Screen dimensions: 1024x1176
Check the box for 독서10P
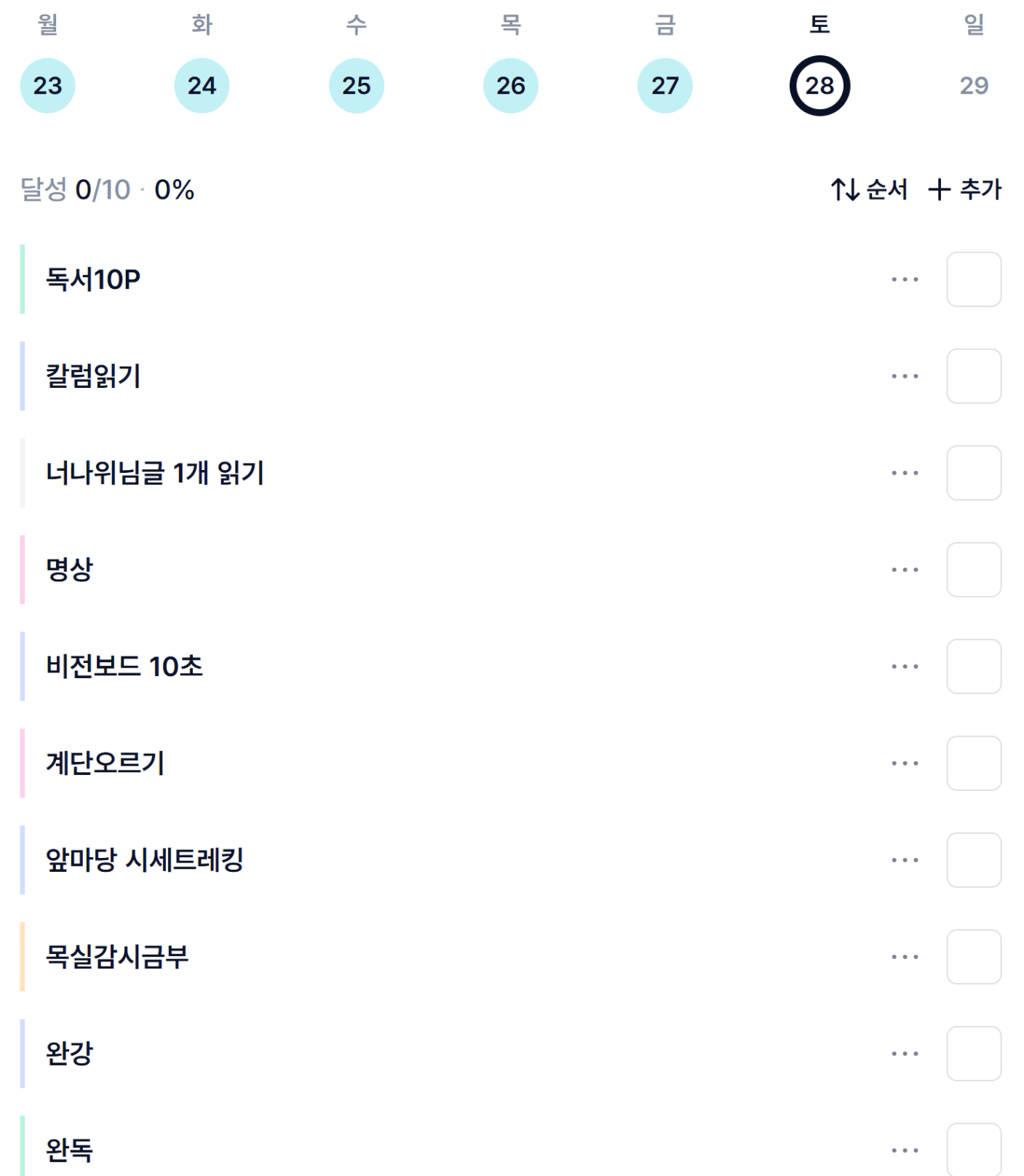(974, 279)
